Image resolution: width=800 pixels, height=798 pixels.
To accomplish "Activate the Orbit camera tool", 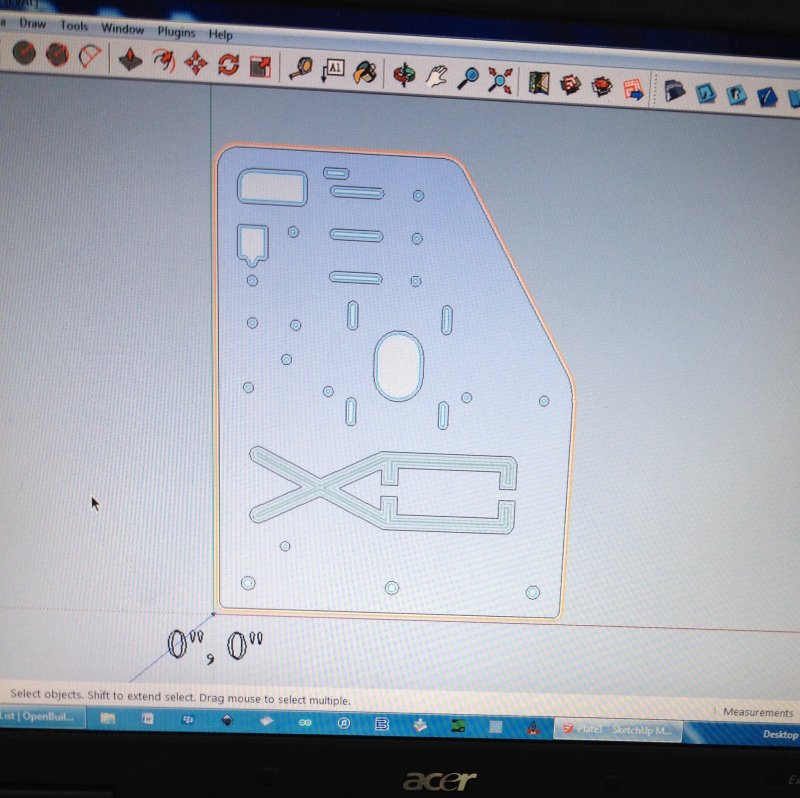I will tap(404, 74).
